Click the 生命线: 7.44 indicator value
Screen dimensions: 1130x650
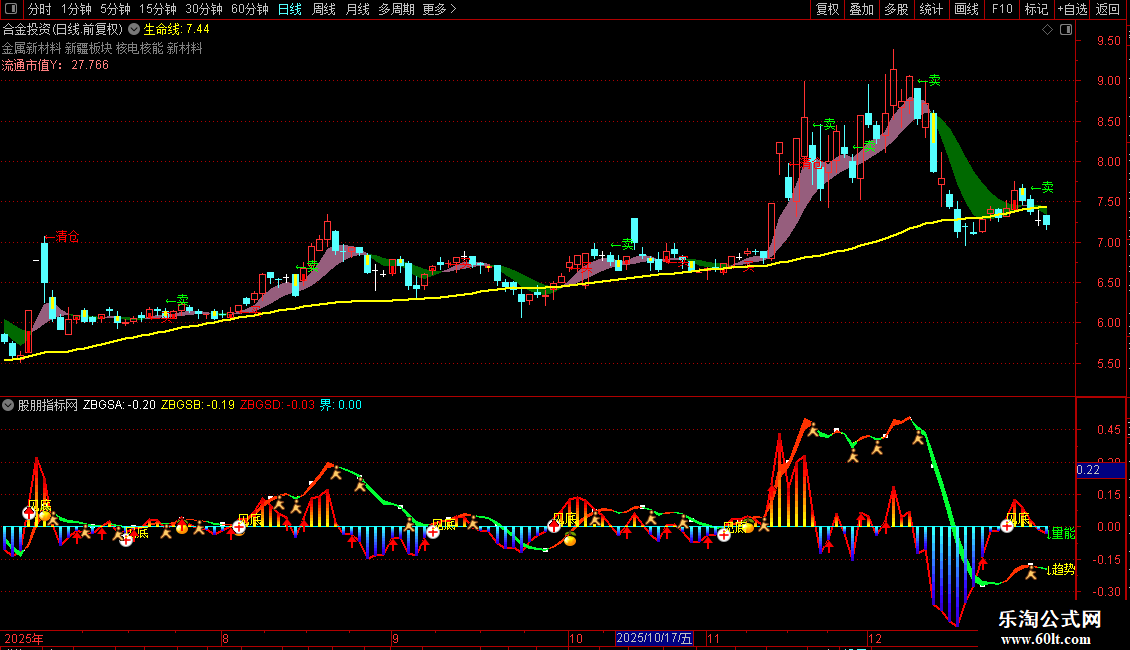coord(177,30)
